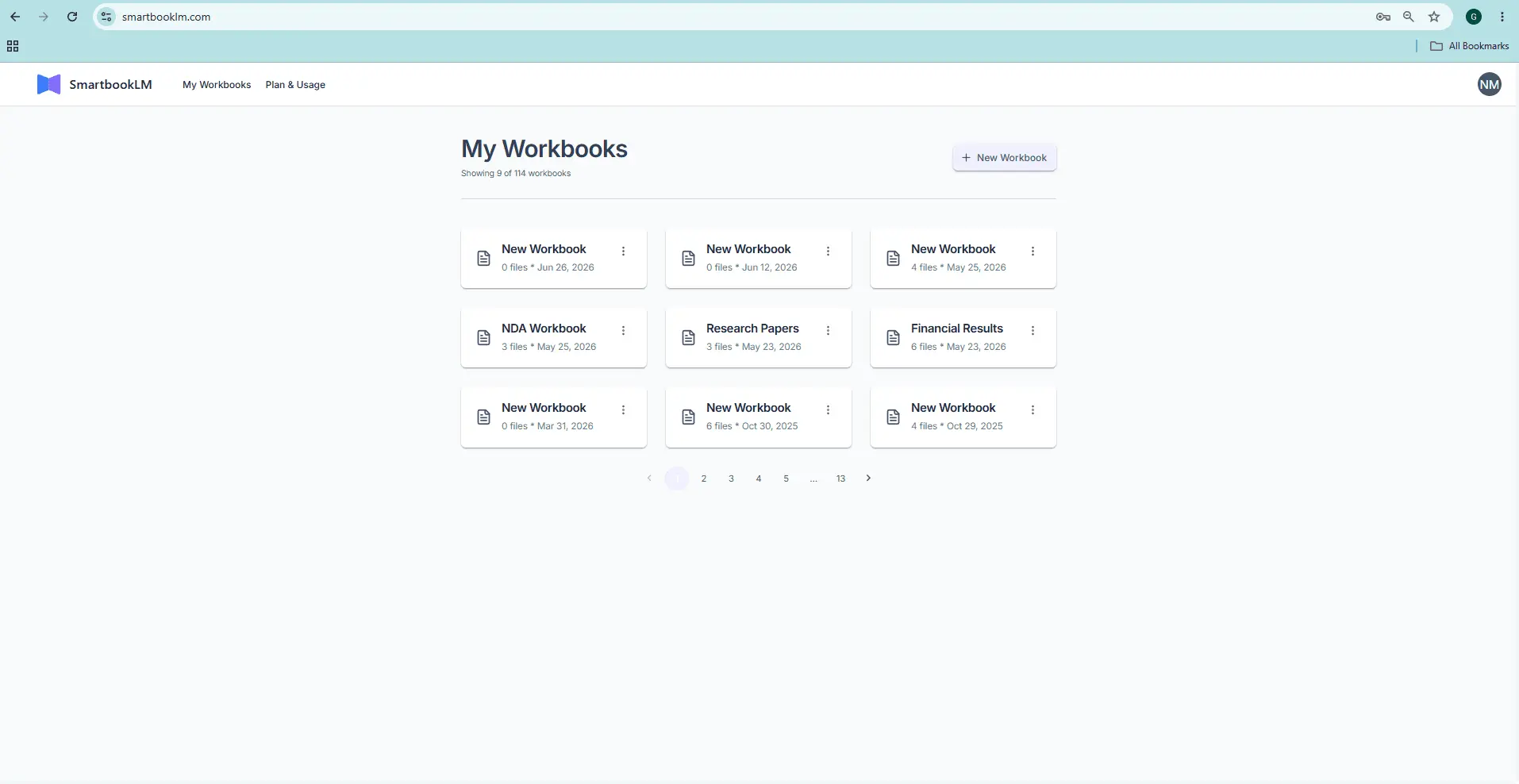The width and height of the screenshot is (1519, 784).
Task: Click previous page left chevron
Action: coord(649,478)
